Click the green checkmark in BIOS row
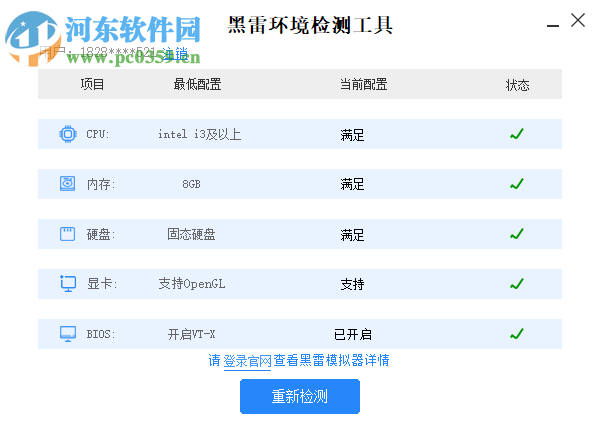The height and width of the screenshot is (434, 600). (517, 334)
